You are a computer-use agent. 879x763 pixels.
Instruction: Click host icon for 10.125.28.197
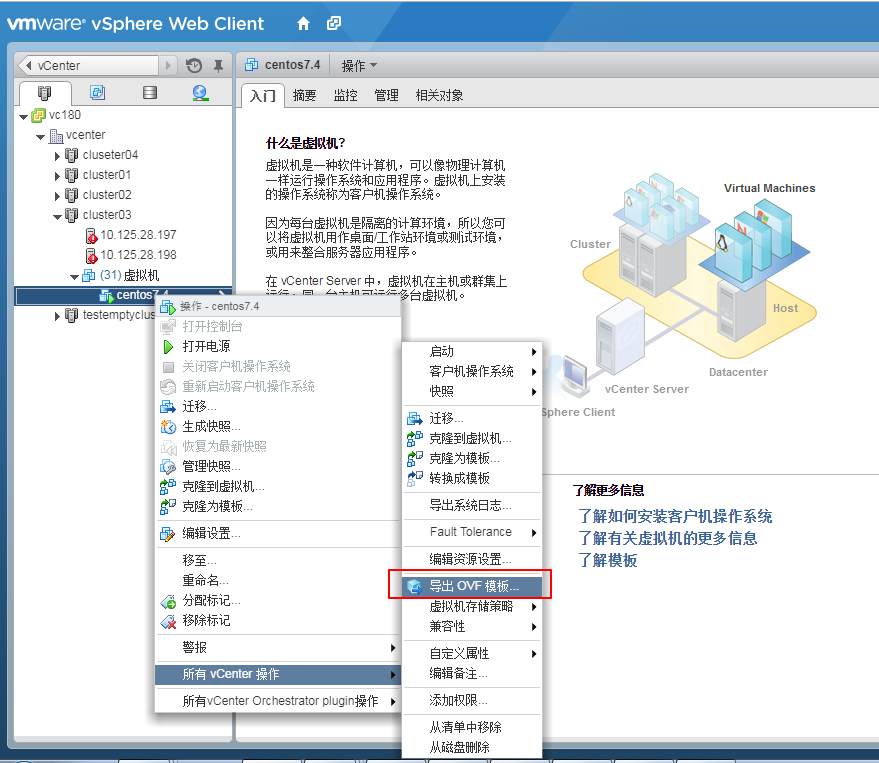(91, 235)
